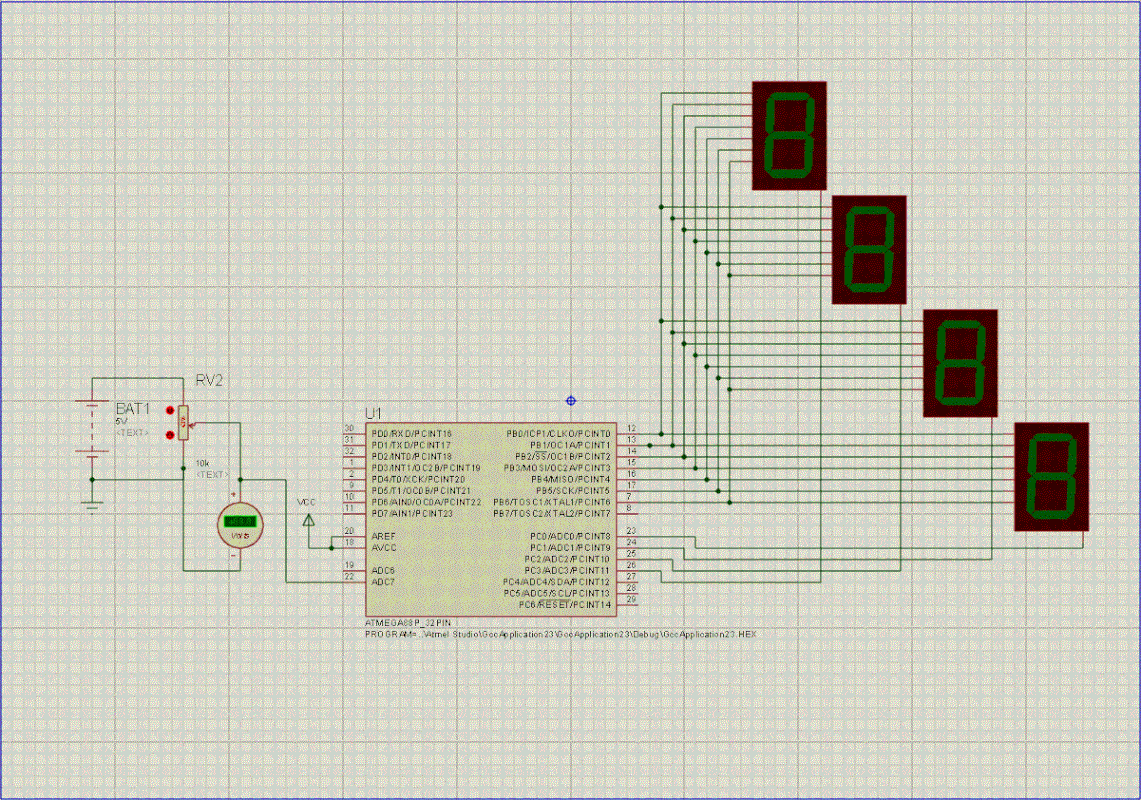The image size is (1141, 800).
Task: Click the upper red potentiometer adjust button
Action: pos(170,411)
